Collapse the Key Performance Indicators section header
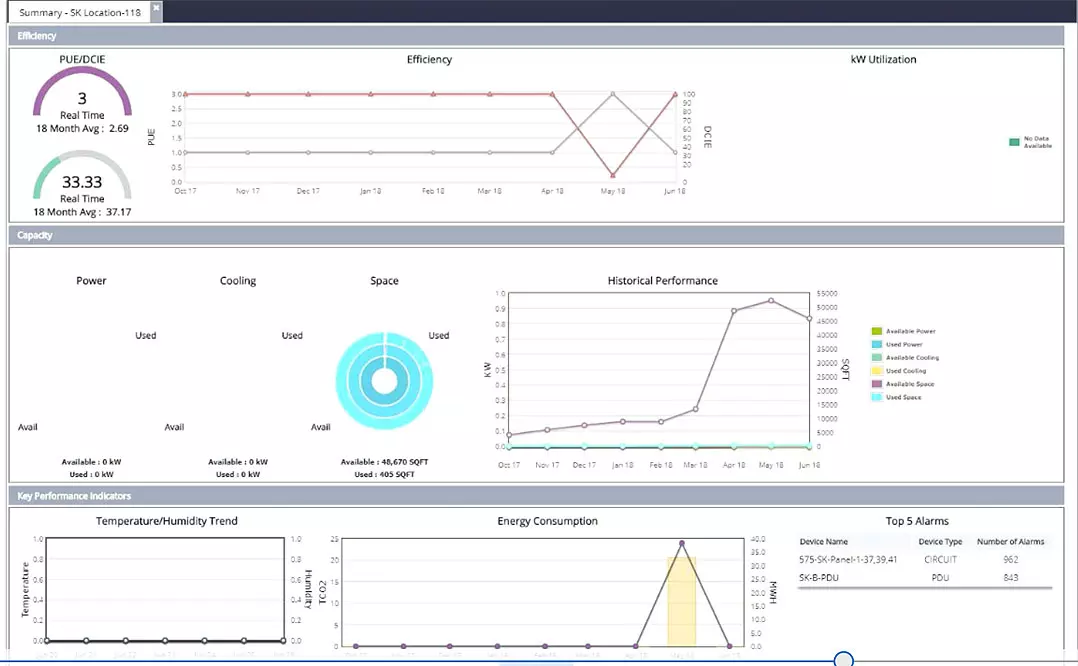The image size is (1078, 666). pos(536,496)
